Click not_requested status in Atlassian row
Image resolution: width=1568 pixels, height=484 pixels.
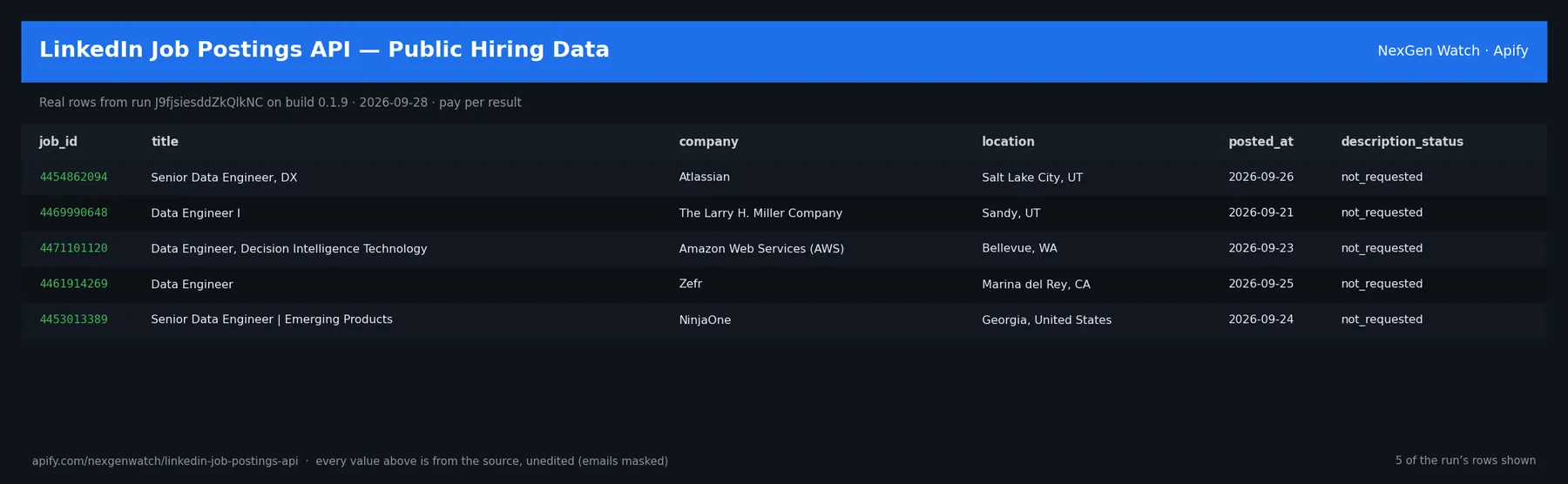point(1382,177)
